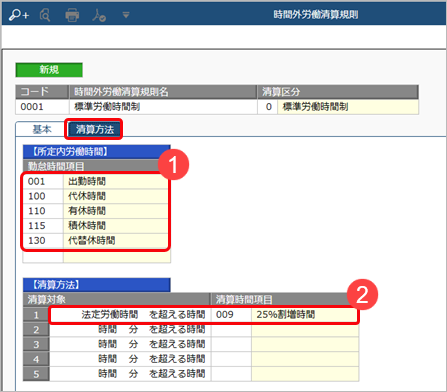Select code cell 115
Image resolution: width=447 pixels, height=392 pixels.
click(43, 226)
